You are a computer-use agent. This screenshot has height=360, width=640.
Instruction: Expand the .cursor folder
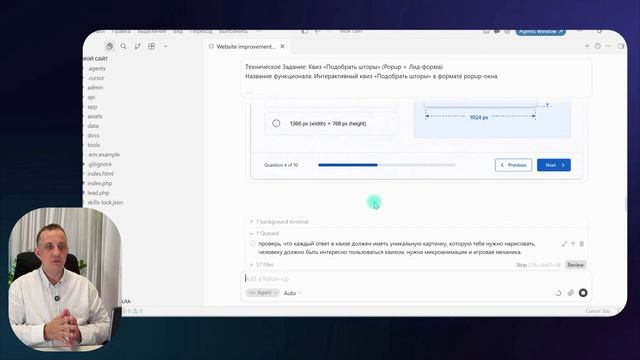[x=96, y=78]
